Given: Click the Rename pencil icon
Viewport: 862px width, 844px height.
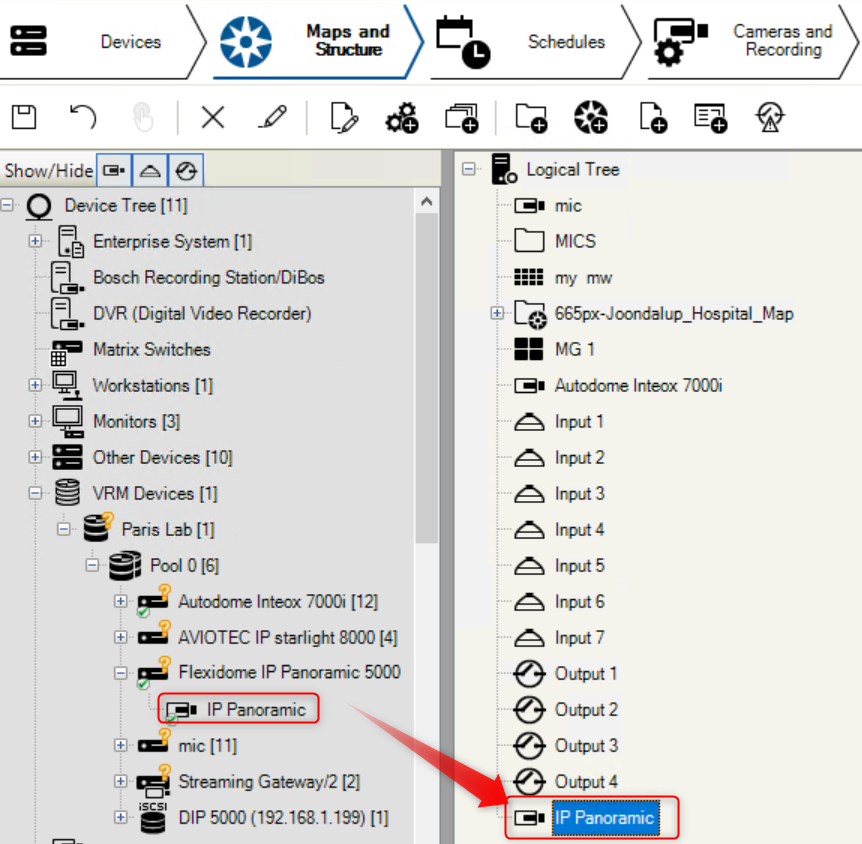Looking at the screenshot, I should click(271, 118).
